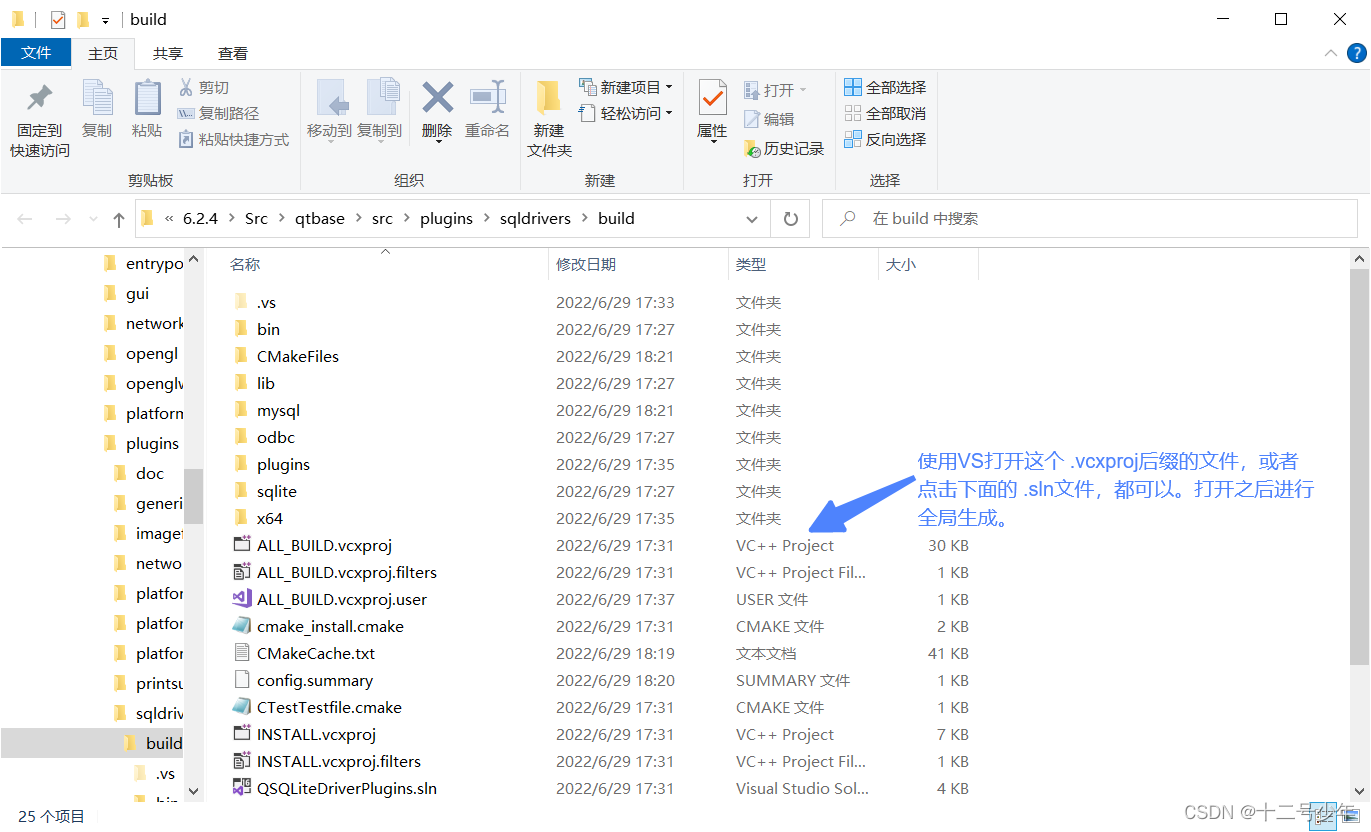
Task: Click the Refresh button beside the address bar
Action: click(x=791, y=219)
